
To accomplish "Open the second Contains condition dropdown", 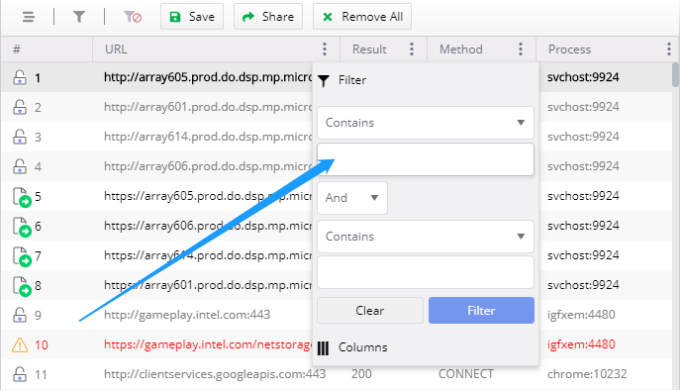I will (x=425, y=236).
